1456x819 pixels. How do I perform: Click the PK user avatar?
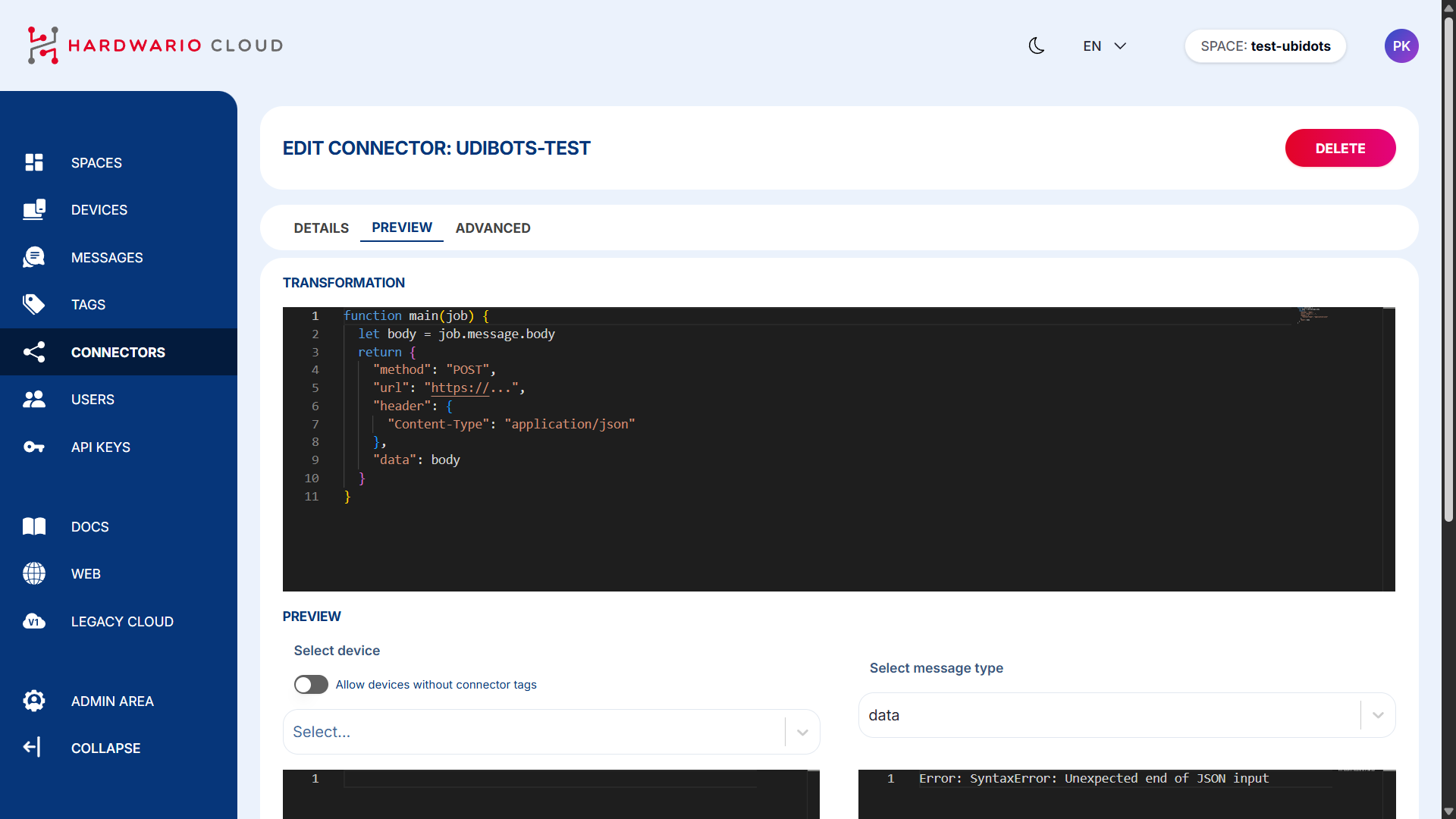click(x=1401, y=46)
